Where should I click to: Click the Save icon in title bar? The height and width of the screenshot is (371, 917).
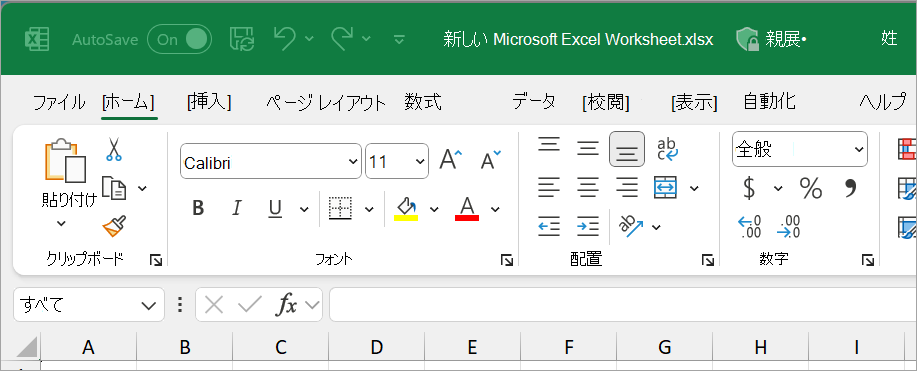(242, 39)
